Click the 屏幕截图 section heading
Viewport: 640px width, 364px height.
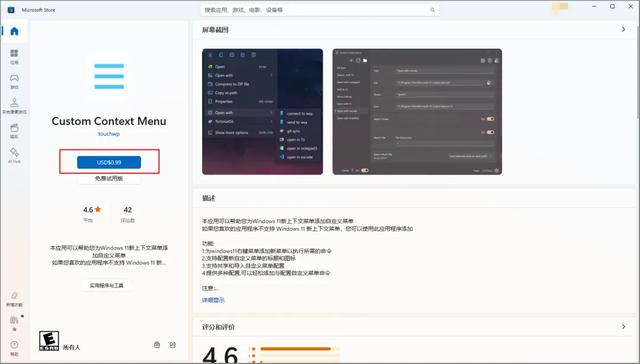coord(216,30)
